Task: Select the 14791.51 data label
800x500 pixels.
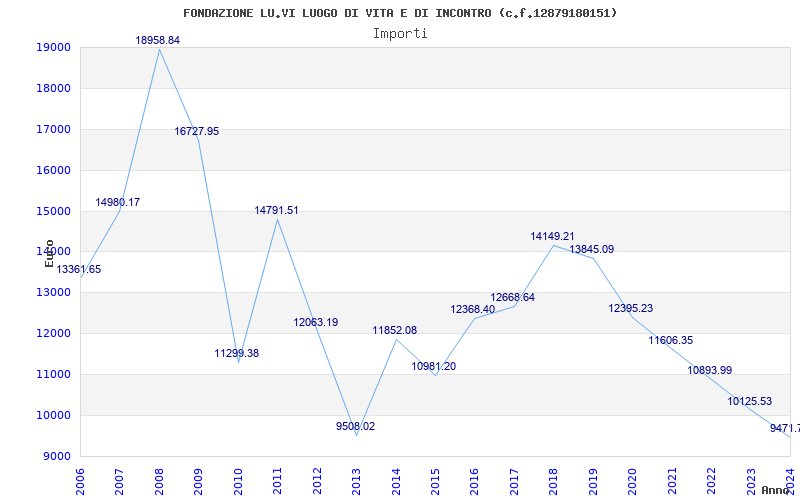Action: coord(277,211)
